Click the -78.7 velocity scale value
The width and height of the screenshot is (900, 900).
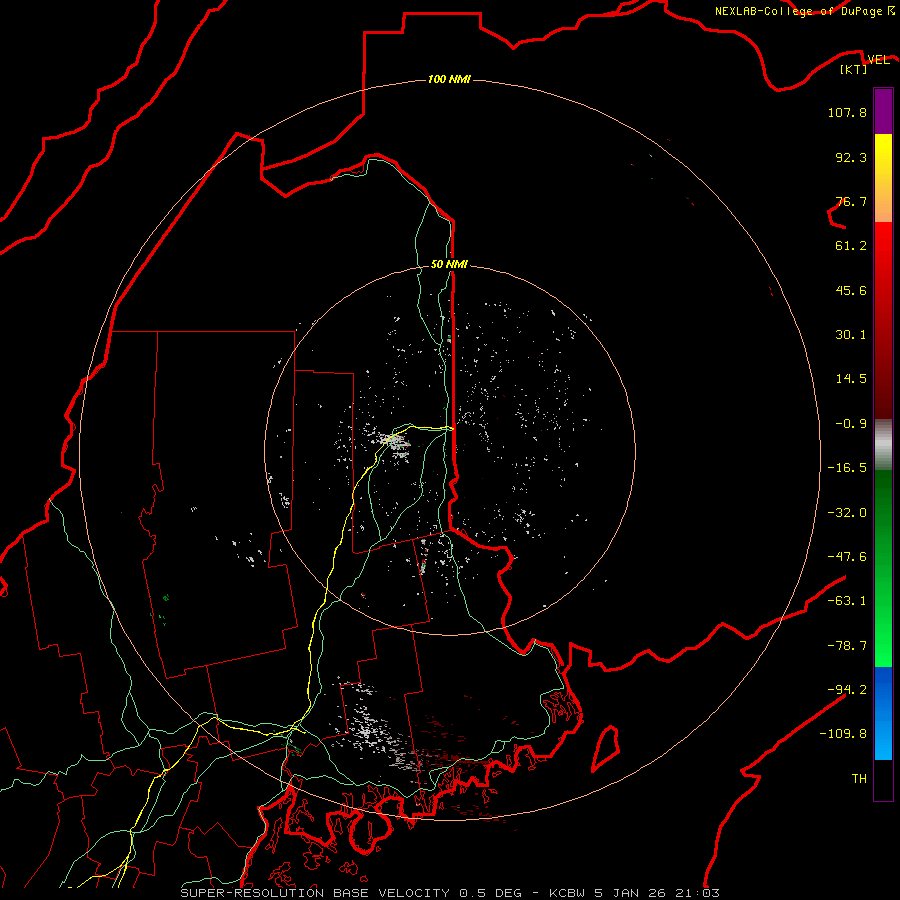[x=847, y=646]
